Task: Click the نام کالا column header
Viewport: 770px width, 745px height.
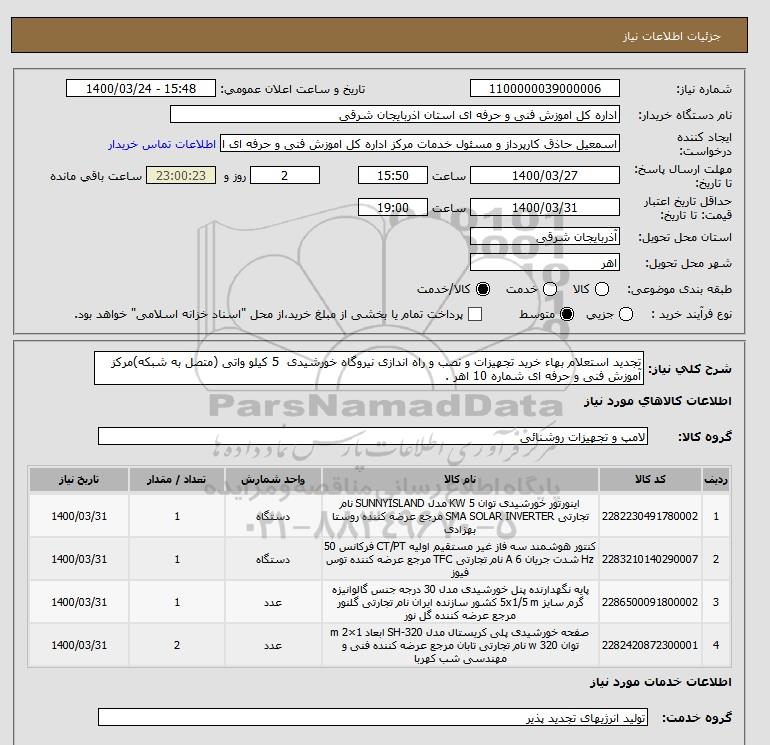Action: point(460,479)
